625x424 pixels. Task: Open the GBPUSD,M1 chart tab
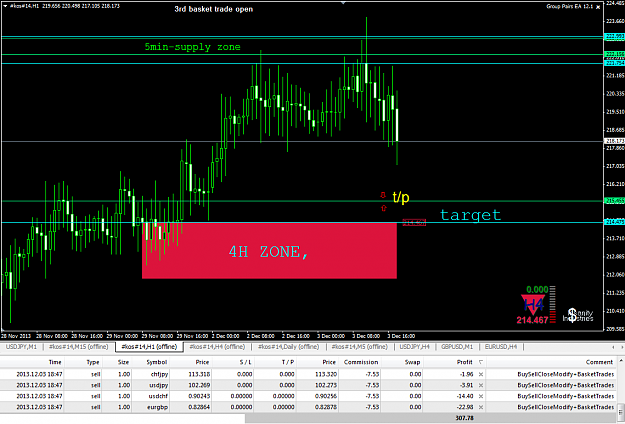tap(457, 347)
